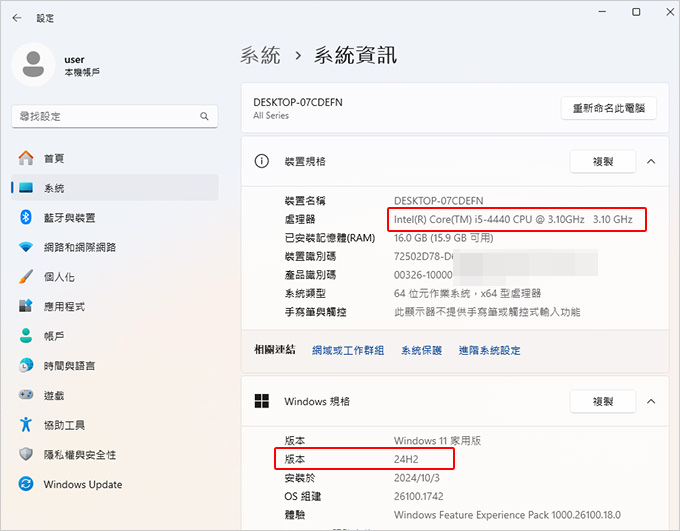Click the RAM value 16.0 GB
This screenshot has height=531, width=680.
point(443,238)
